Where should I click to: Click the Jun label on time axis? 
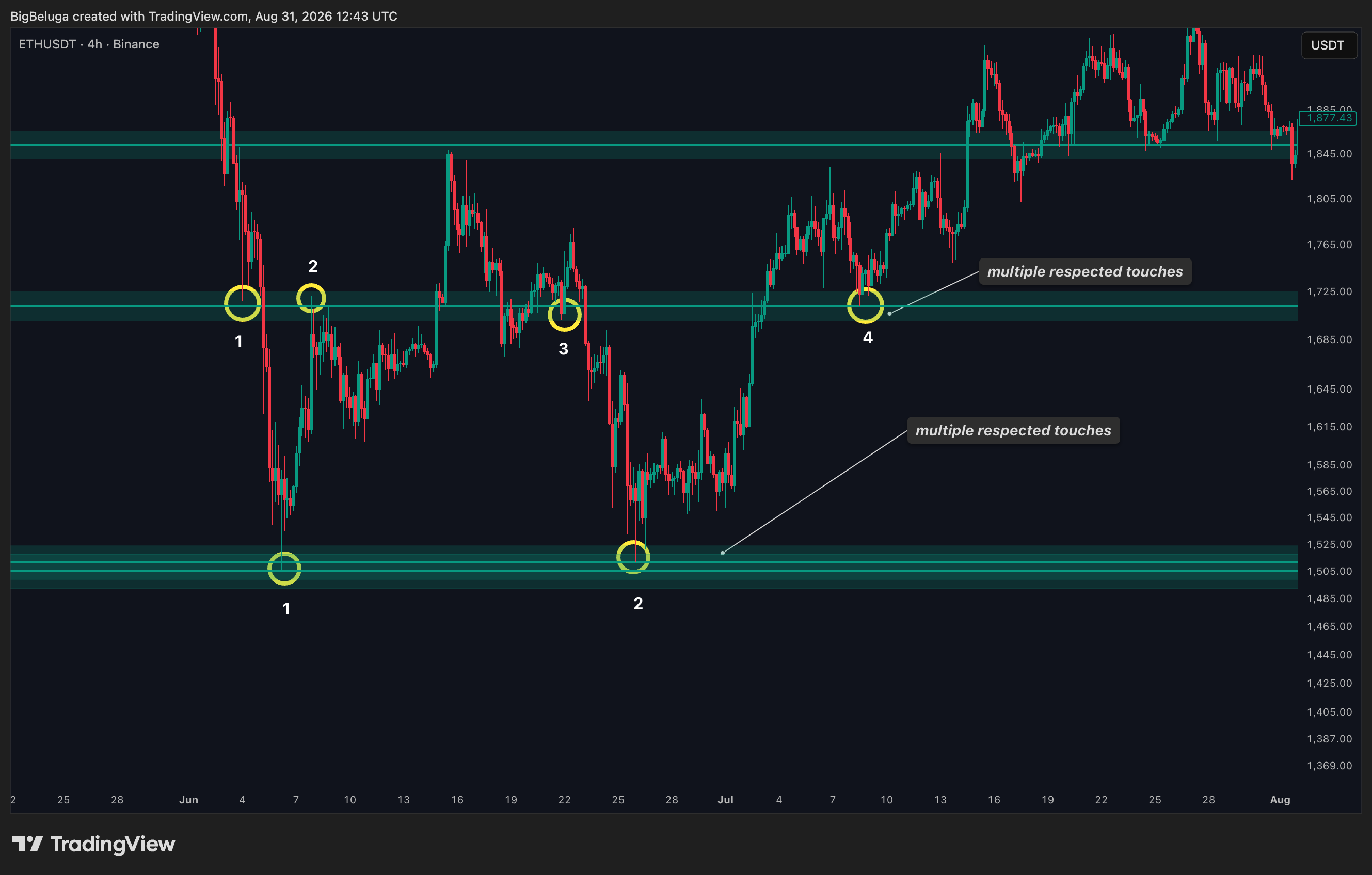coord(188,800)
